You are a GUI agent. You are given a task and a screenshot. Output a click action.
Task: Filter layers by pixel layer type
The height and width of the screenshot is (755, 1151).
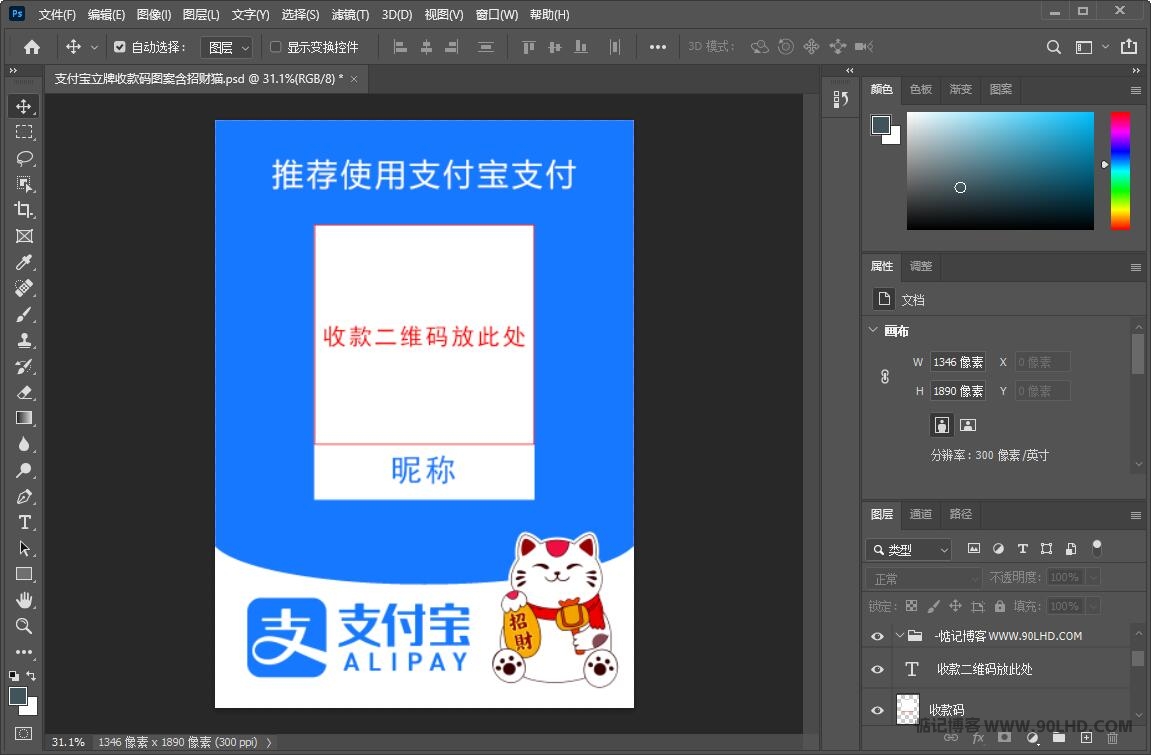pos(973,548)
